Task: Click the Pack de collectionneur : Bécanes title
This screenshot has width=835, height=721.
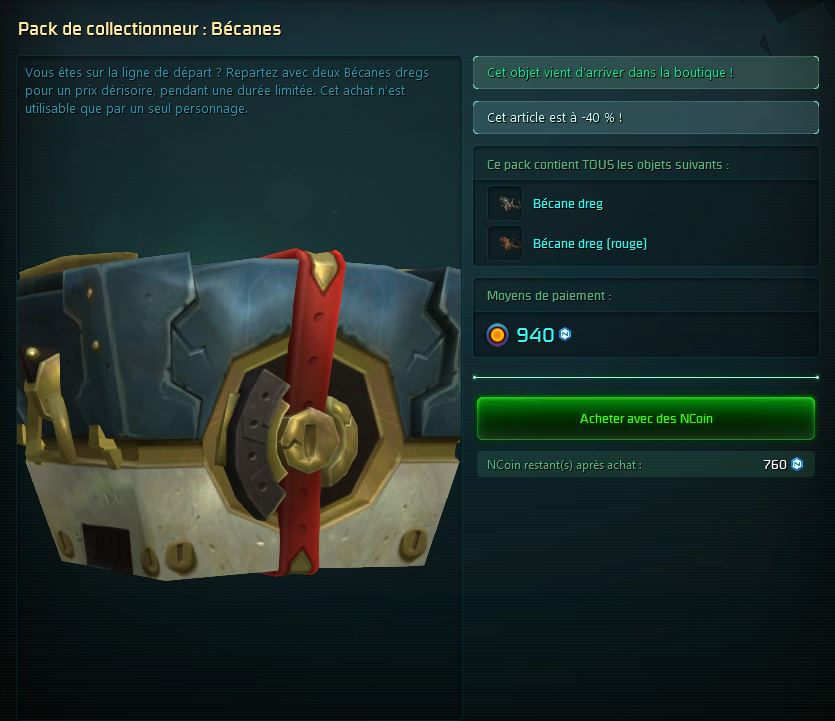Action: point(150,29)
